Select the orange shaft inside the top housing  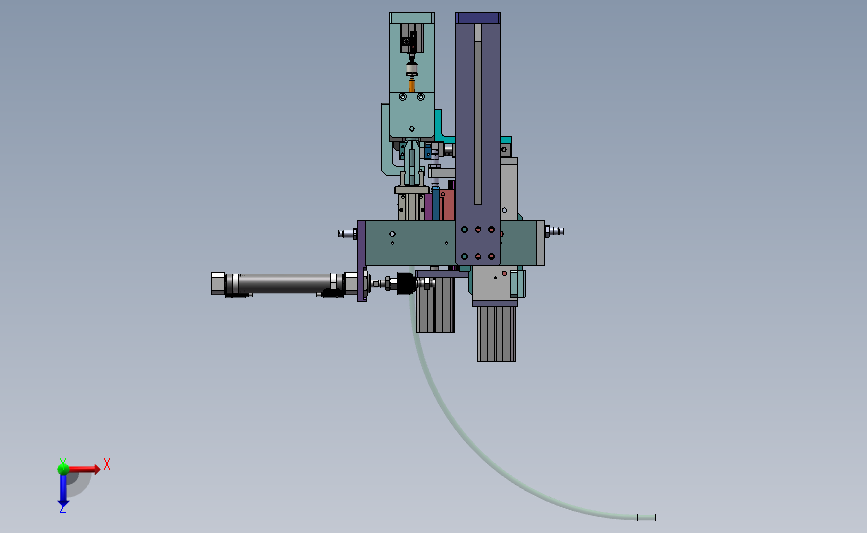point(411,86)
